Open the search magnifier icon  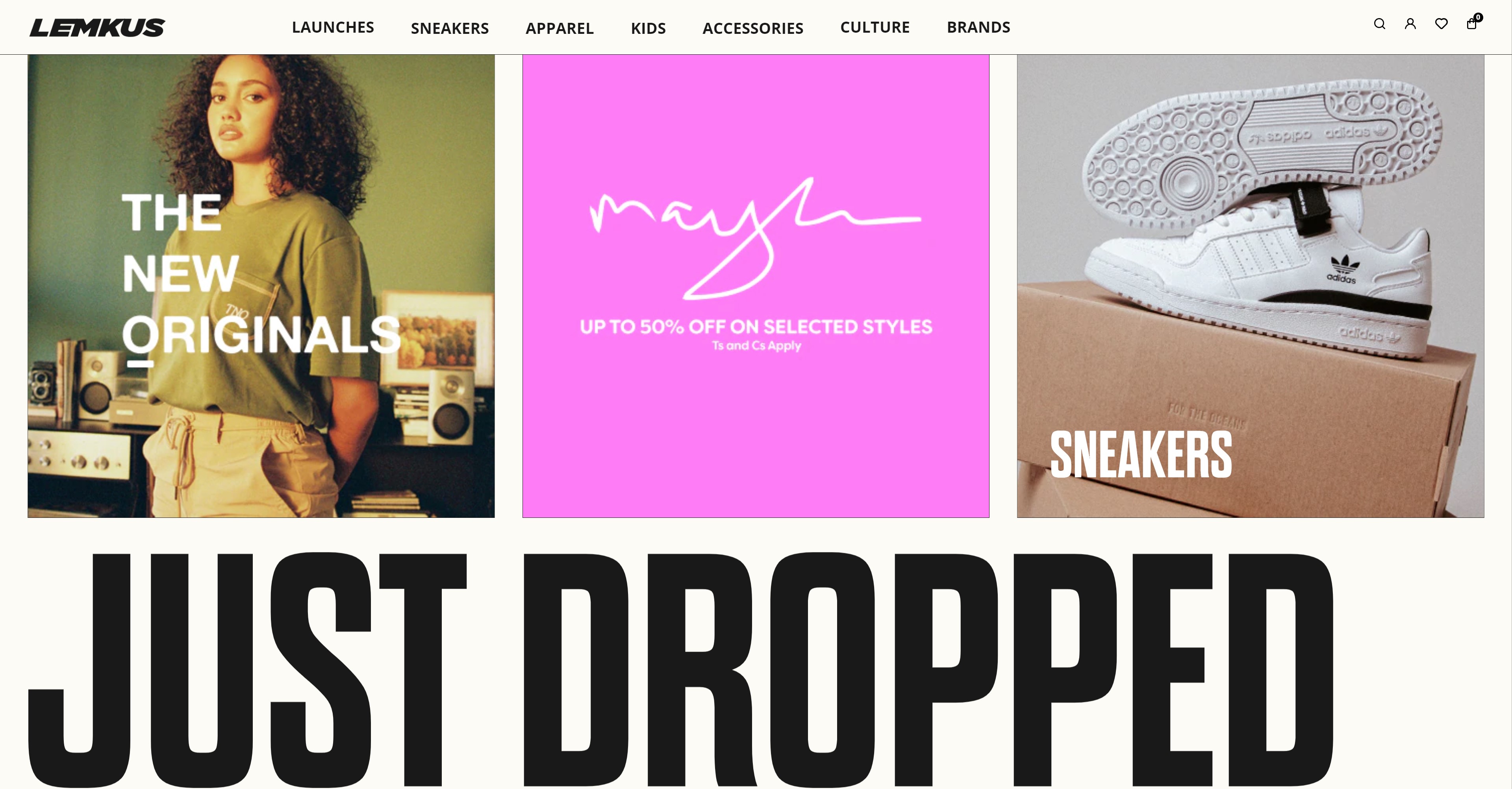tap(1379, 24)
